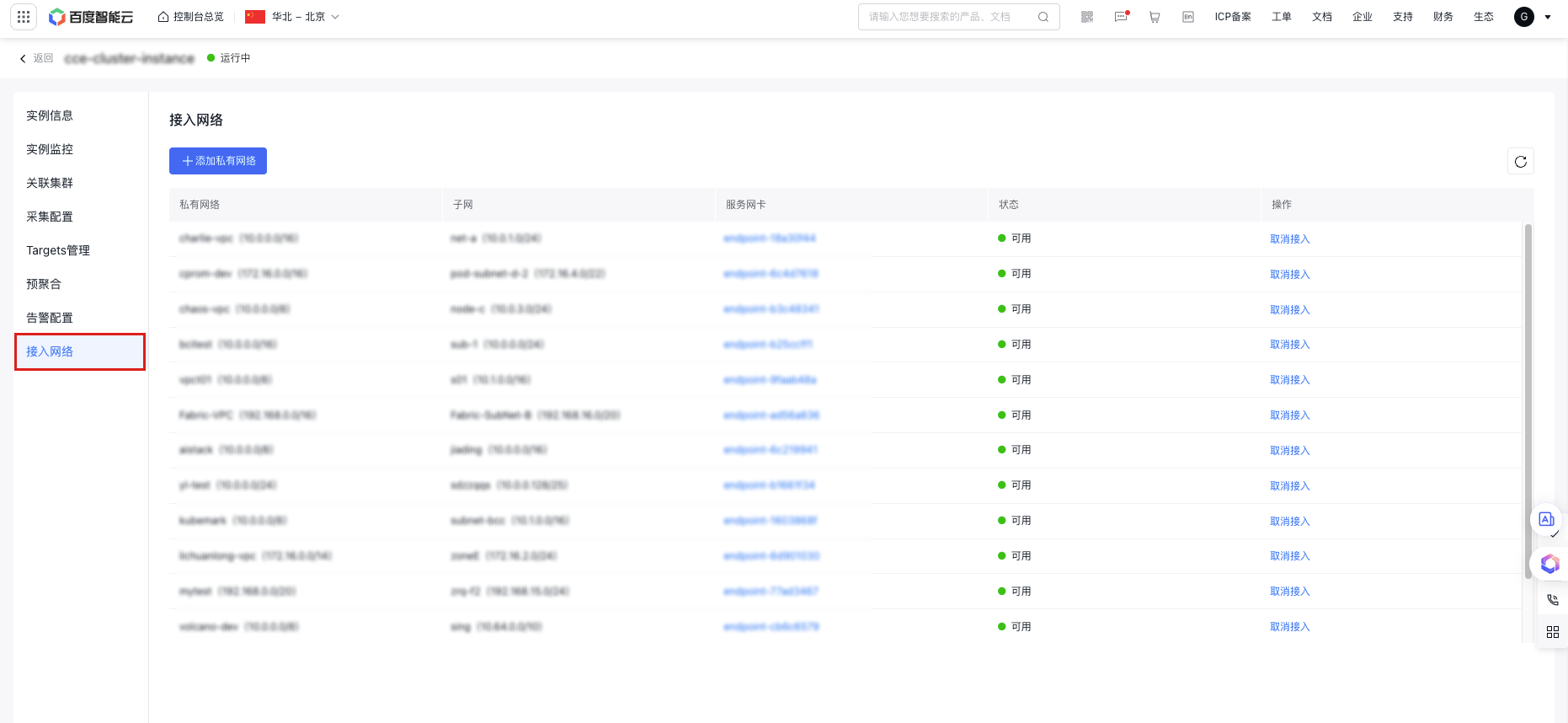
Task: Open 文档 menu
Action: coord(1322,17)
